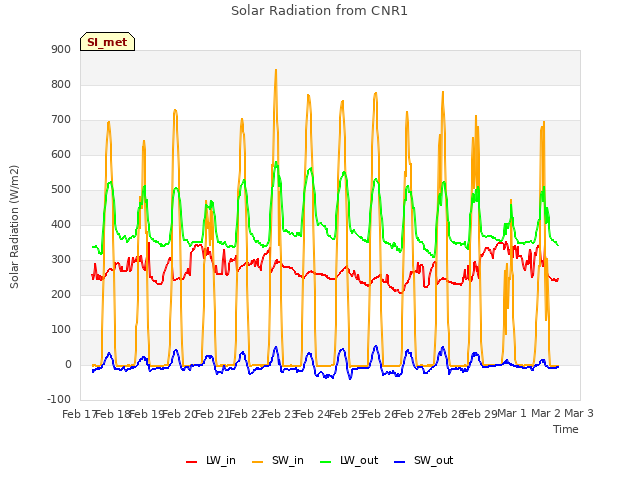This screenshot has height=480, width=640.
Task: Click the green LW_out legend color marker
Action: coord(326,462)
